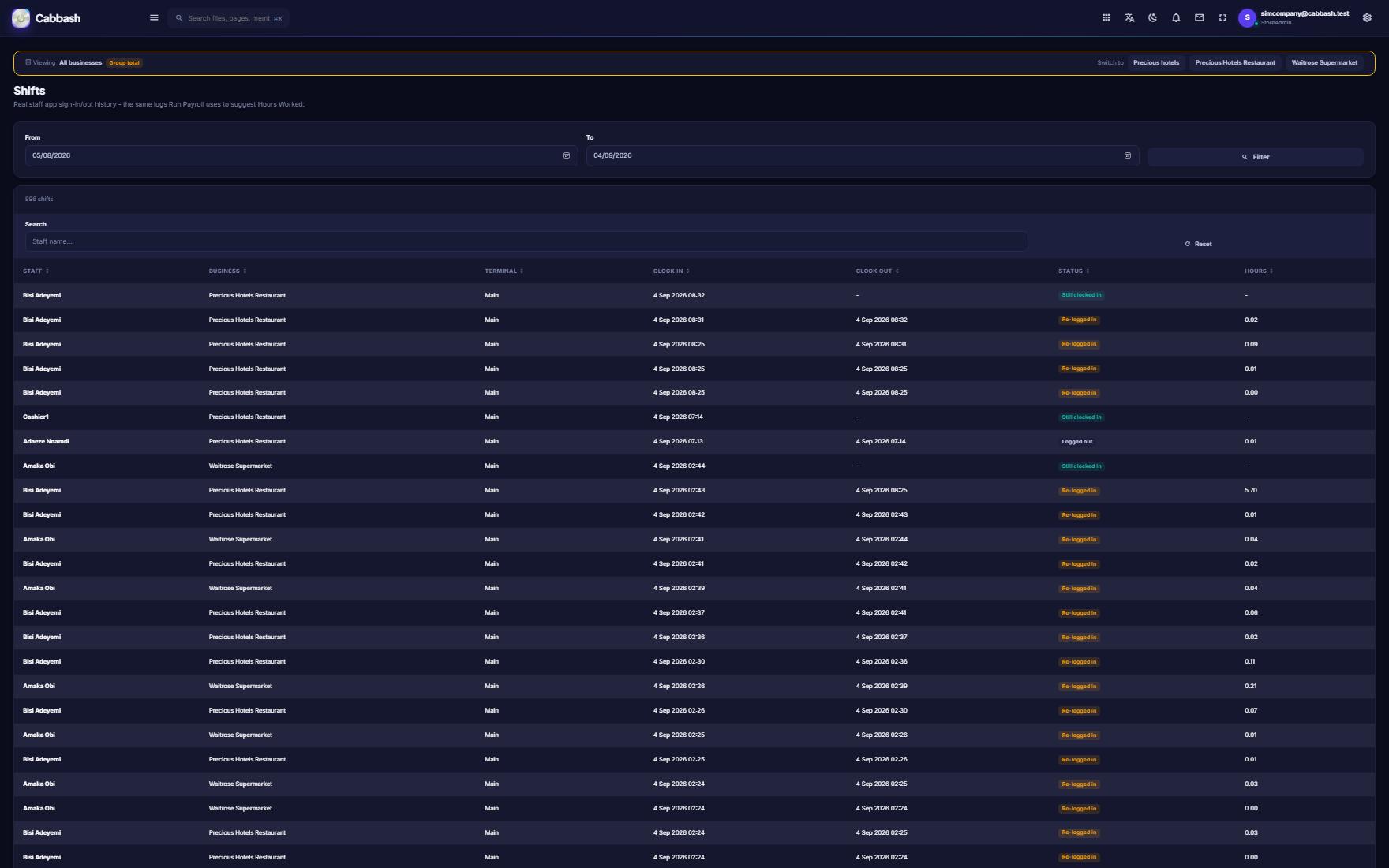
Task: Reset the staff search
Action: pos(1198,244)
